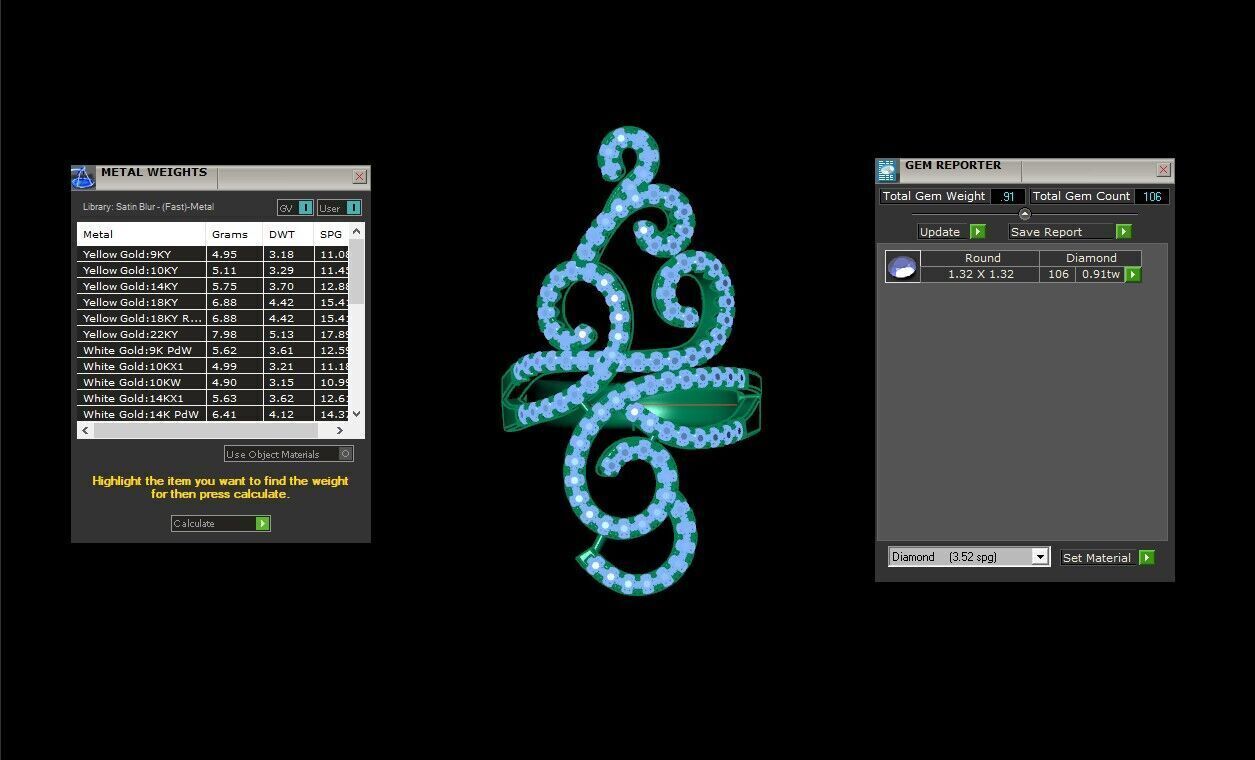Click the Total Gem Count value field
This screenshot has height=760, width=1255.
(x=1152, y=197)
